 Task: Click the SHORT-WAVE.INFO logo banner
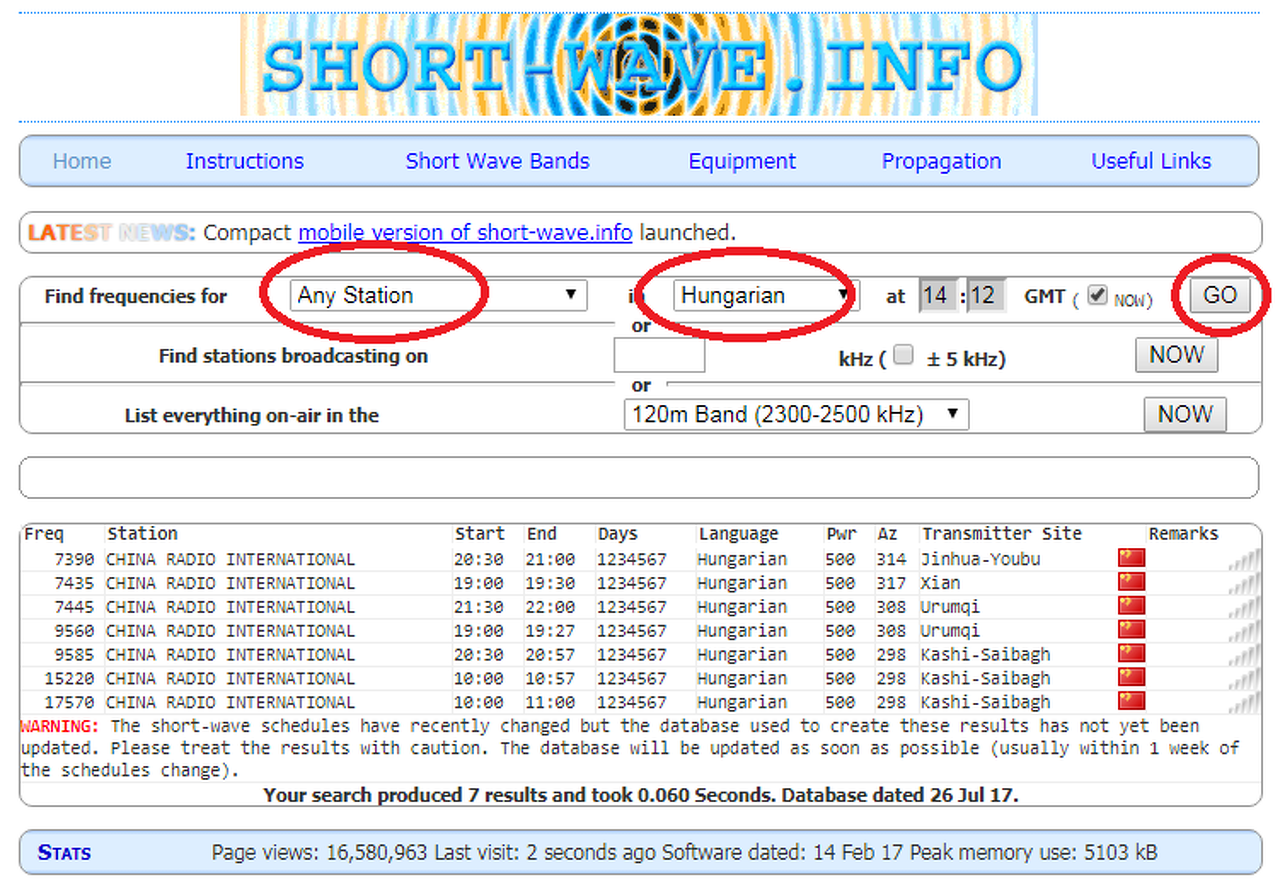(639, 65)
